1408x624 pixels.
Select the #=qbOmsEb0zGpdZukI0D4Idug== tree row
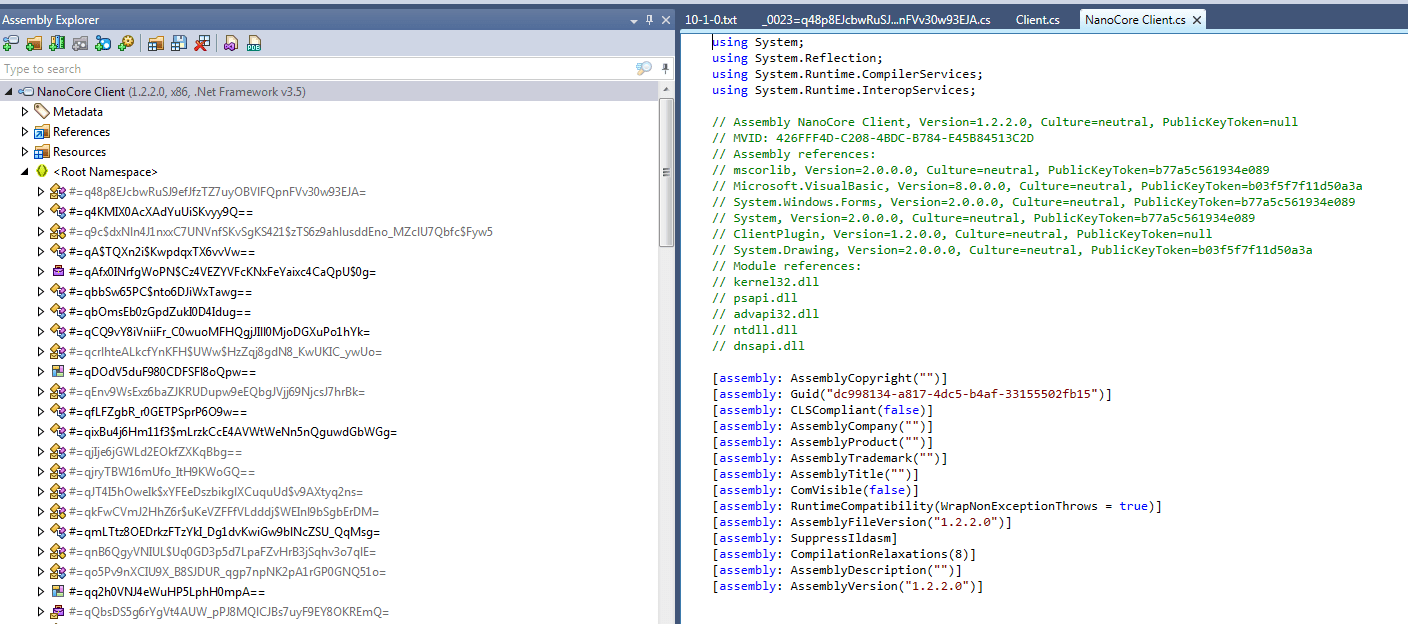[330, 311]
